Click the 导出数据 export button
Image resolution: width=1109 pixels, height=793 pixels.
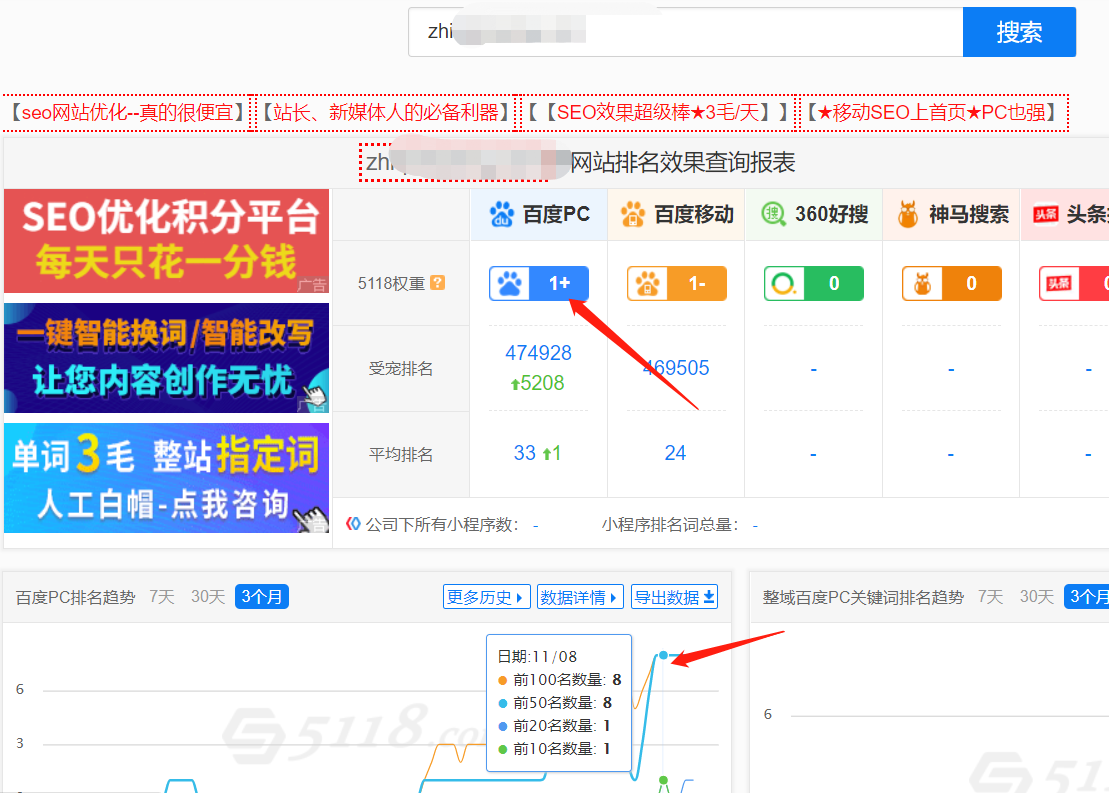[675, 597]
